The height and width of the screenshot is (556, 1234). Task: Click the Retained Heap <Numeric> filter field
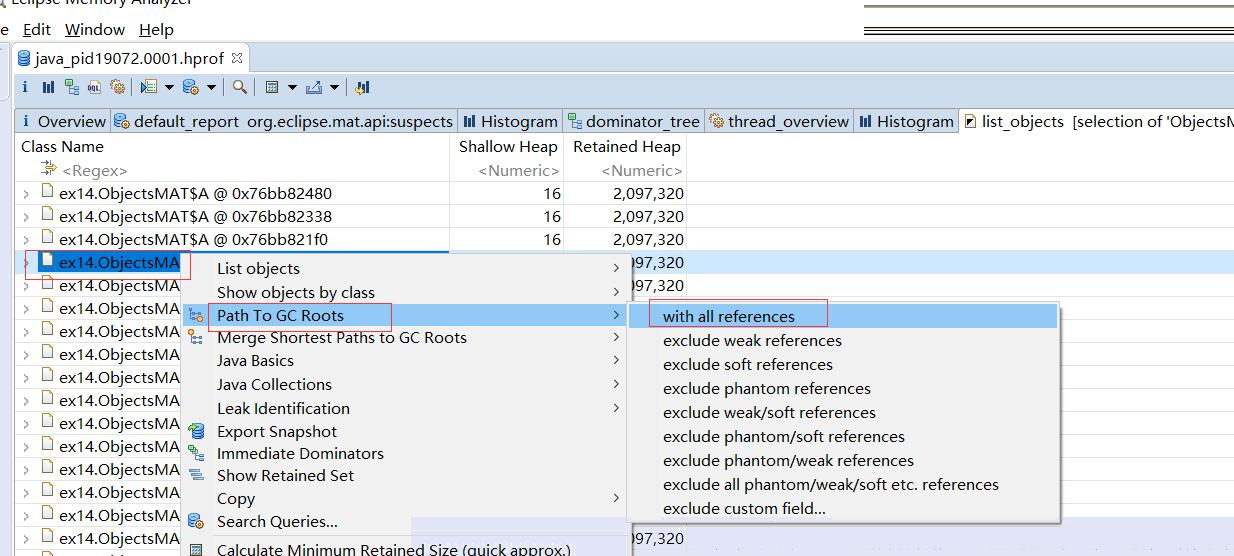coord(626,170)
